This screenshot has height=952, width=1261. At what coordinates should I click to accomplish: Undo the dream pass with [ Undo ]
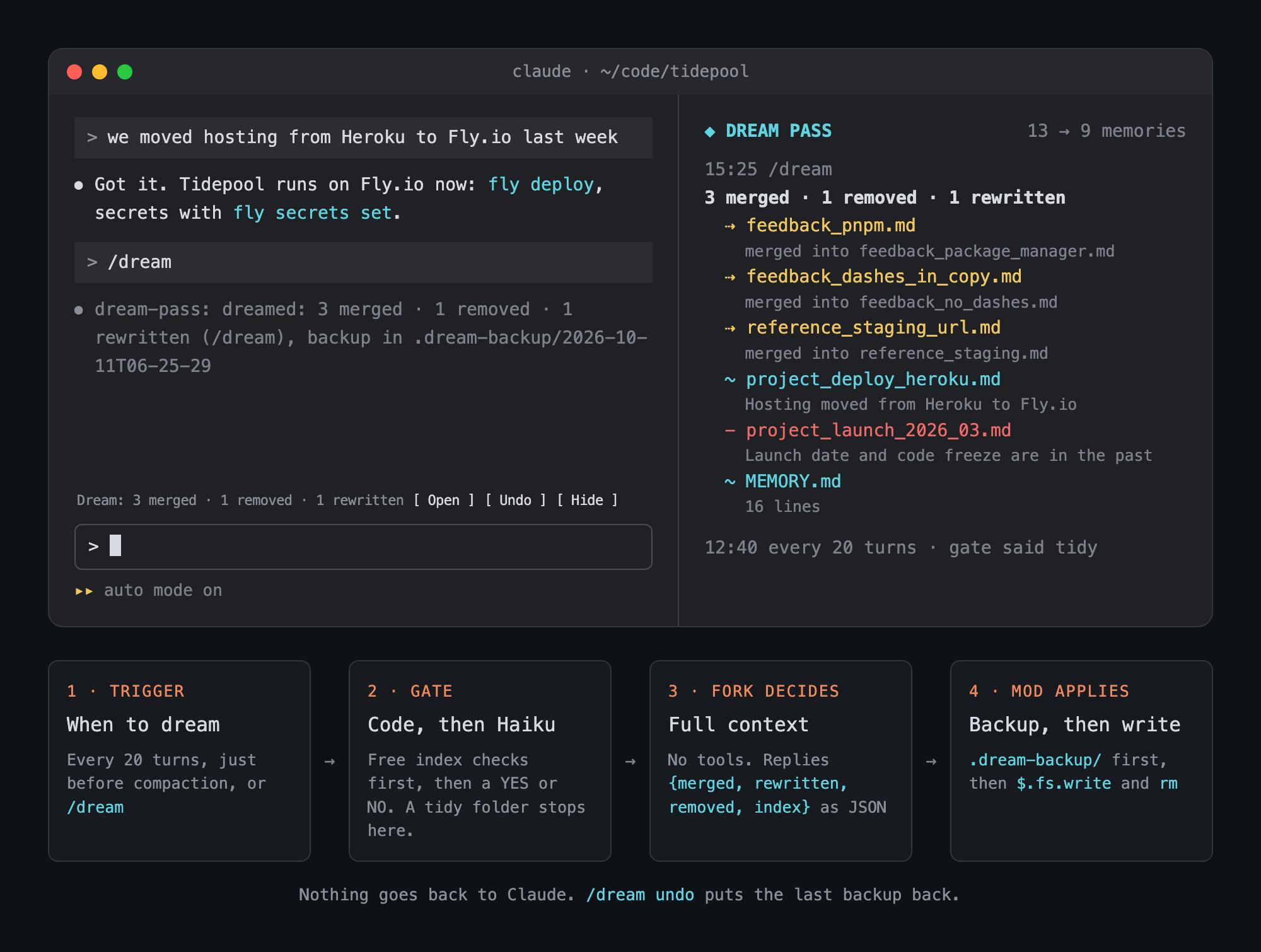pyautogui.click(x=516, y=501)
